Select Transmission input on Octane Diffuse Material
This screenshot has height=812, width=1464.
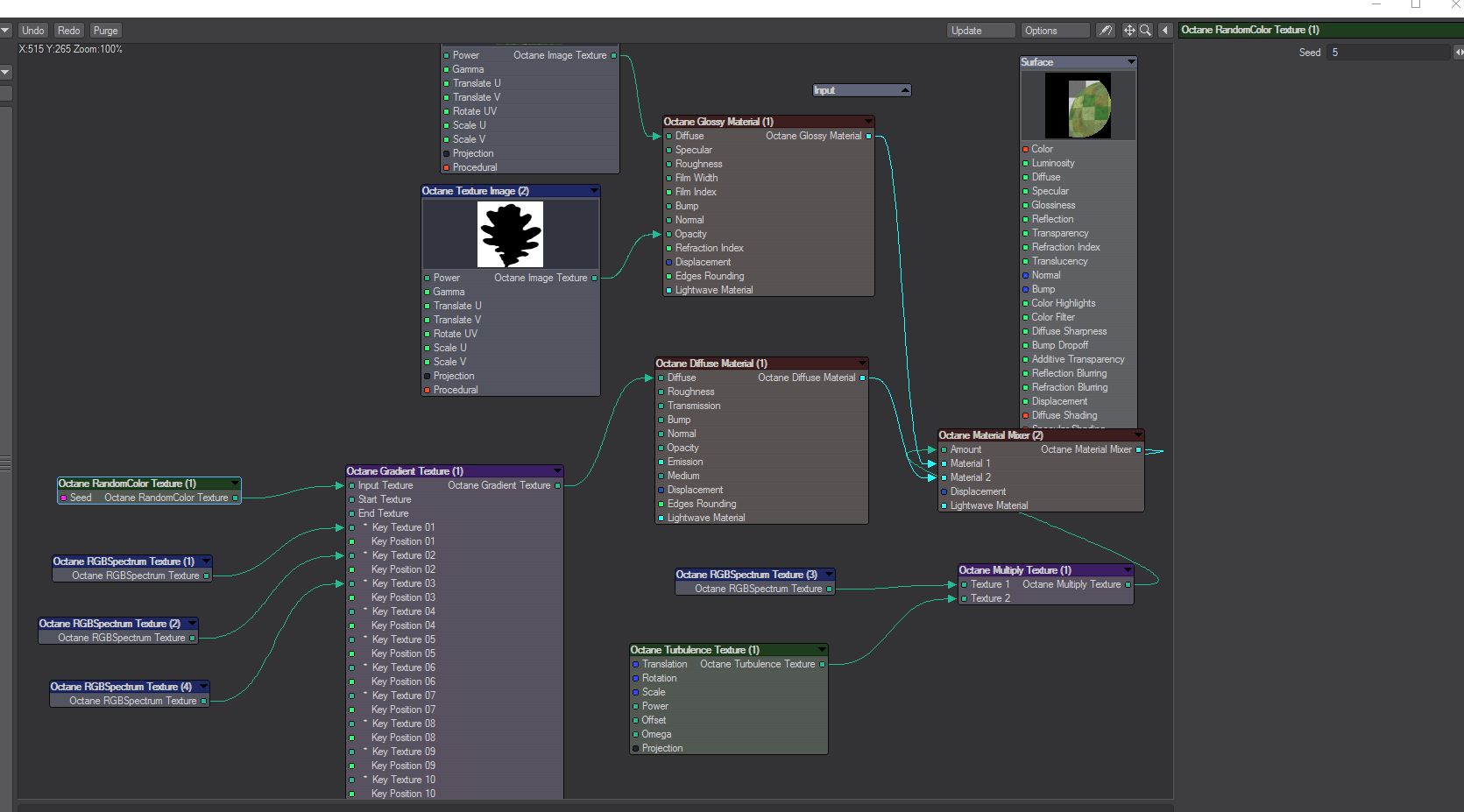(x=694, y=406)
